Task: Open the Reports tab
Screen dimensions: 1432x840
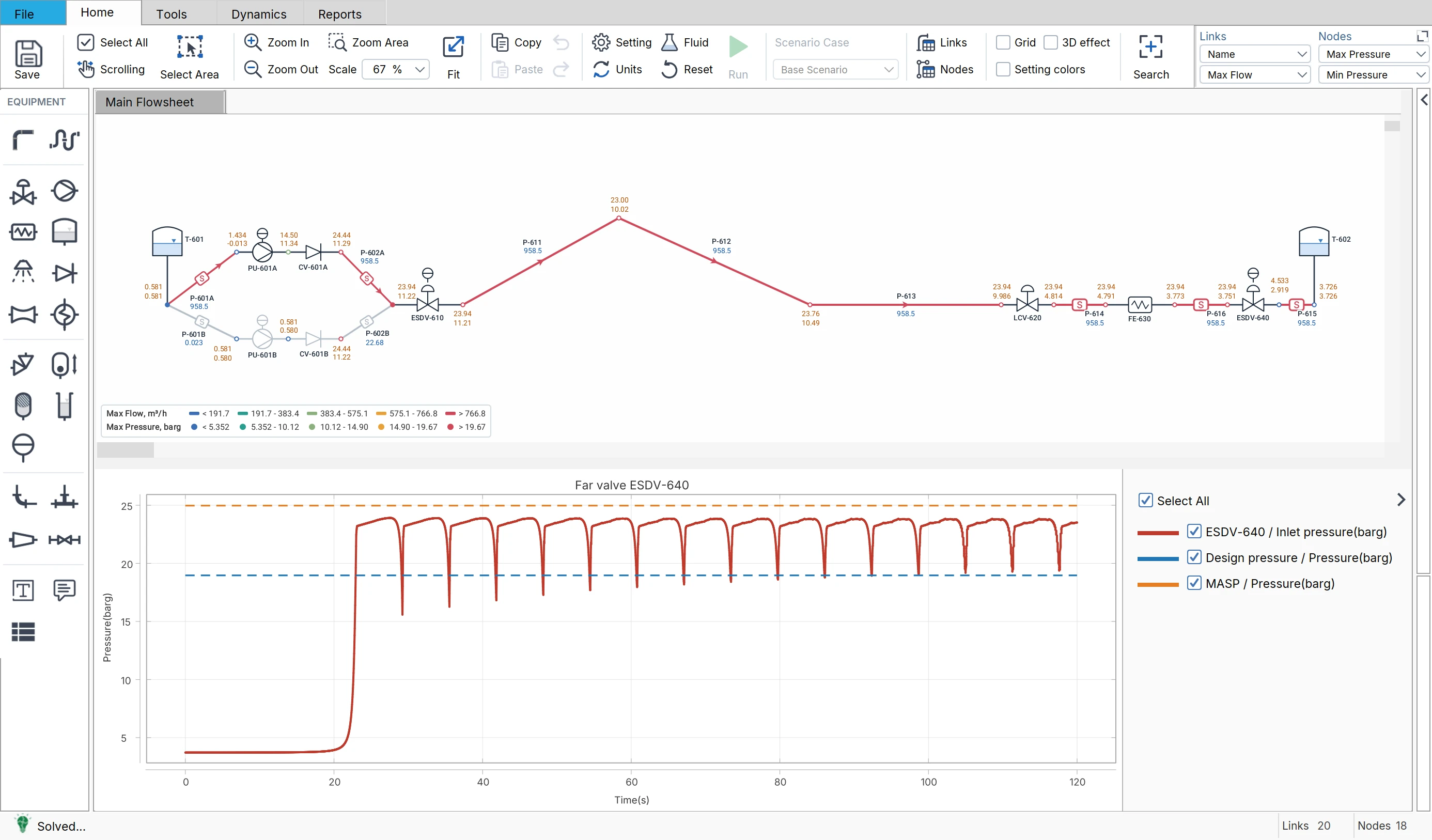Action: (x=340, y=13)
